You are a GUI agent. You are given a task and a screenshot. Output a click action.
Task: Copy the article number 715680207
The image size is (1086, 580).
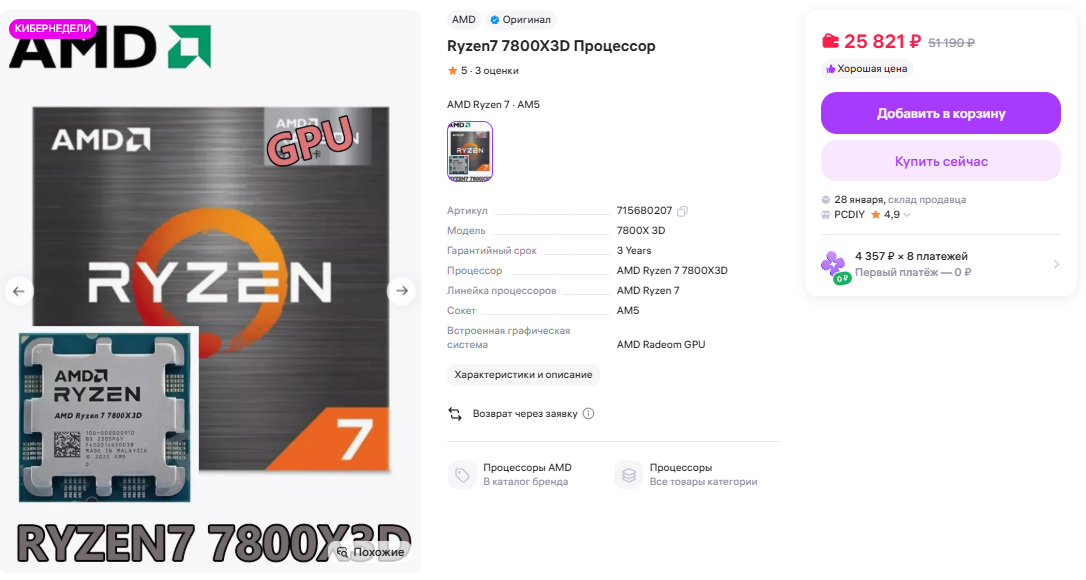682,211
